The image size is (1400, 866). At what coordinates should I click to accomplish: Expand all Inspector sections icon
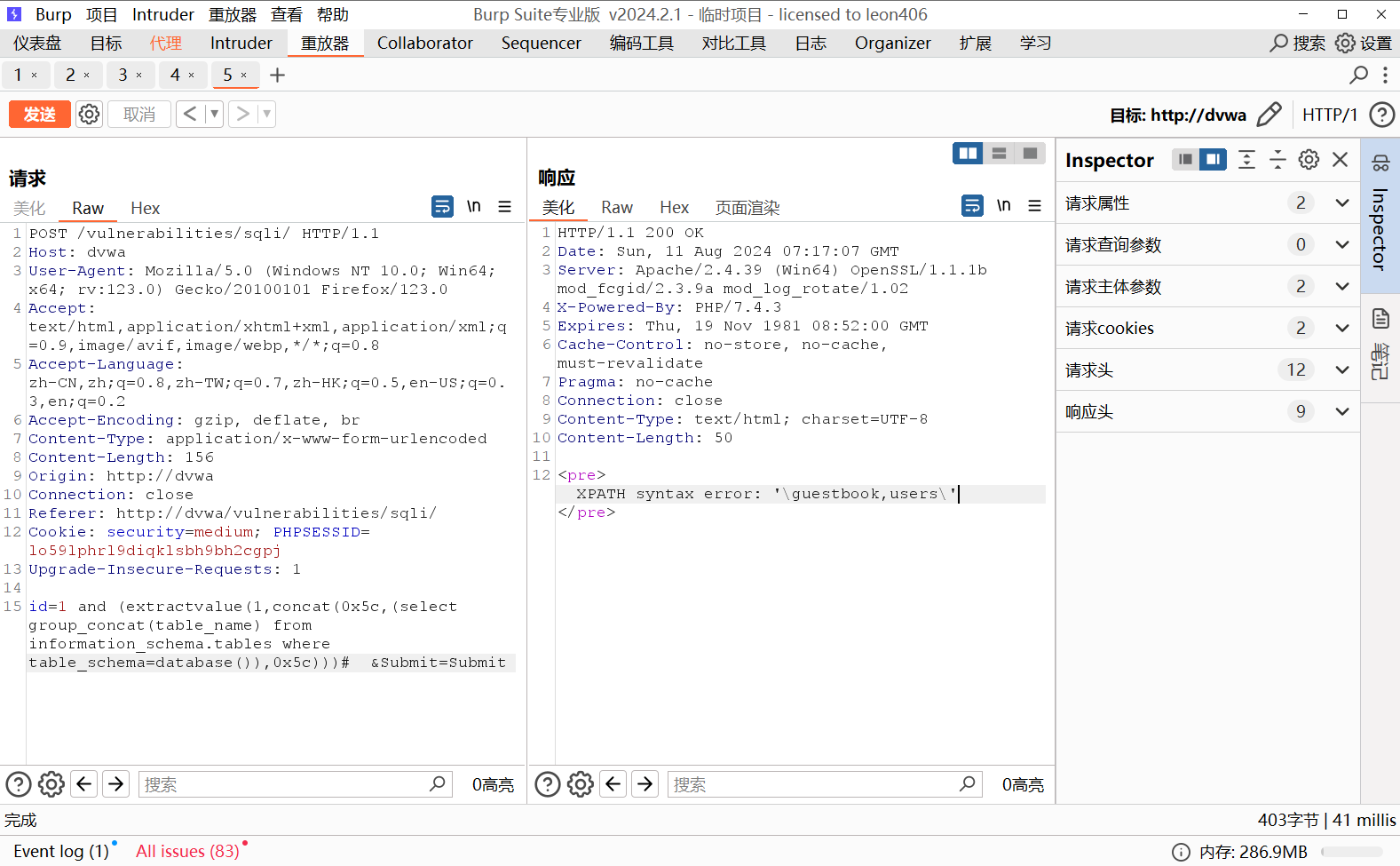pyautogui.click(x=1246, y=159)
